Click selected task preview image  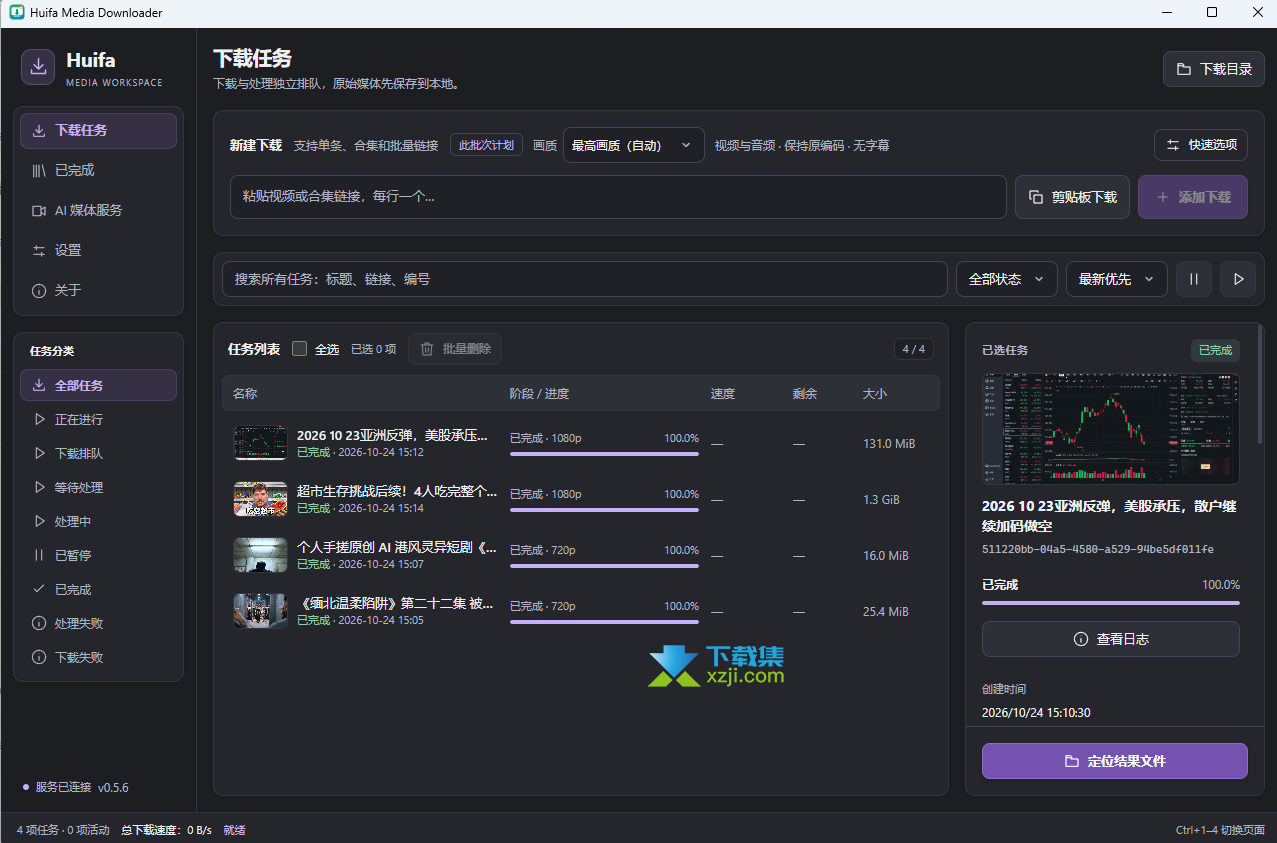(1110, 429)
